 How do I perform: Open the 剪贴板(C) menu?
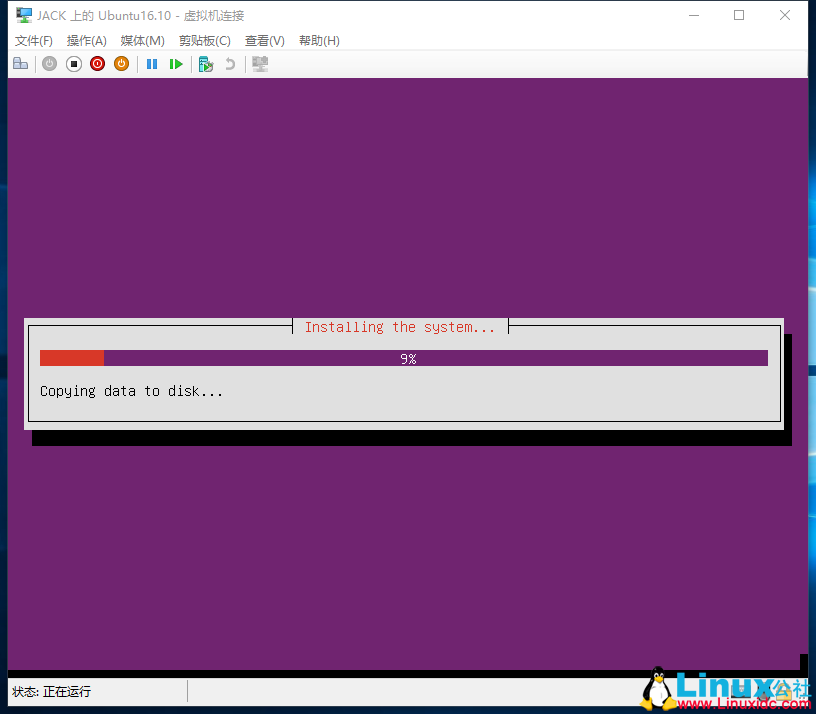pos(204,40)
